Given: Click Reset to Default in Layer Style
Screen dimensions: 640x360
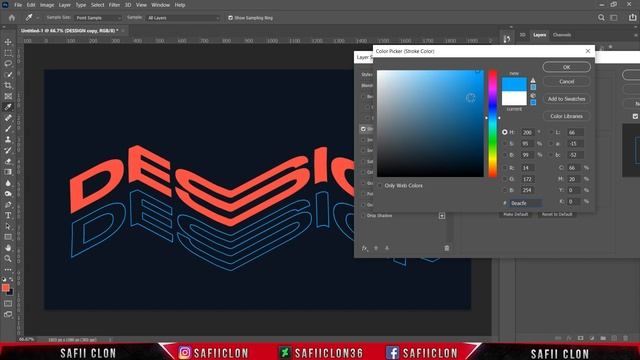Looking at the screenshot, I should pos(557,214).
